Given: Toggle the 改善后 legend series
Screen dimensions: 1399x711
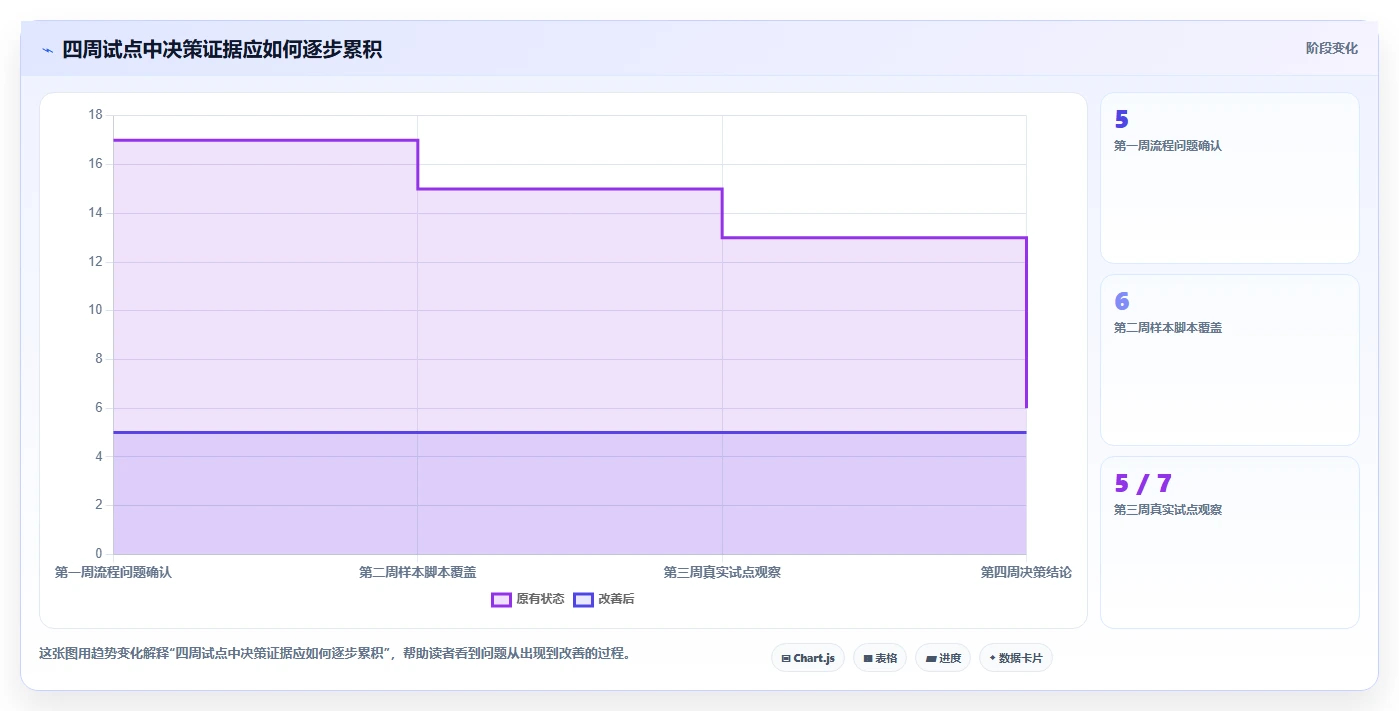Looking at the screenshot, I should coord(604,599).
